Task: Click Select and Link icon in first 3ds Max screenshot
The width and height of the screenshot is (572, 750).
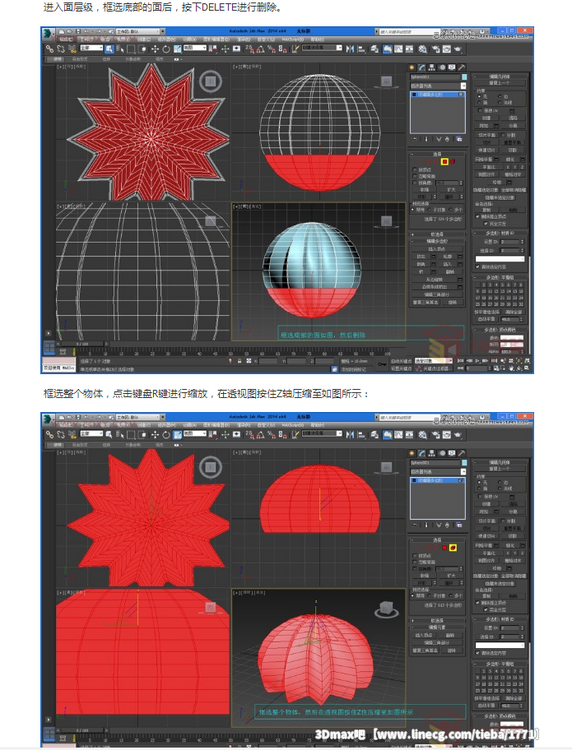Action: coord(50,49)
